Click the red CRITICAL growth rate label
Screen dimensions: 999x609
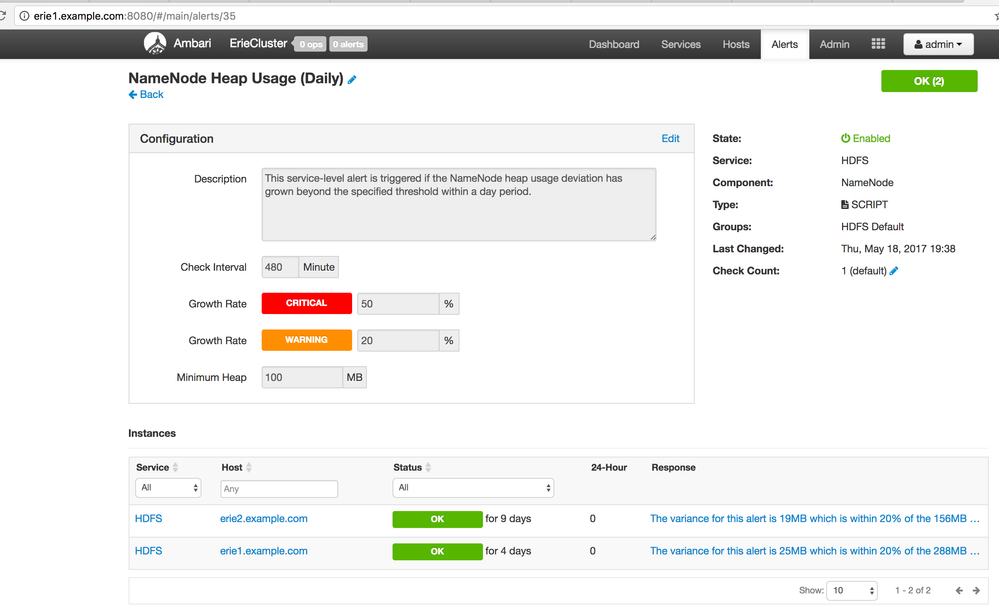pos(306,303)
